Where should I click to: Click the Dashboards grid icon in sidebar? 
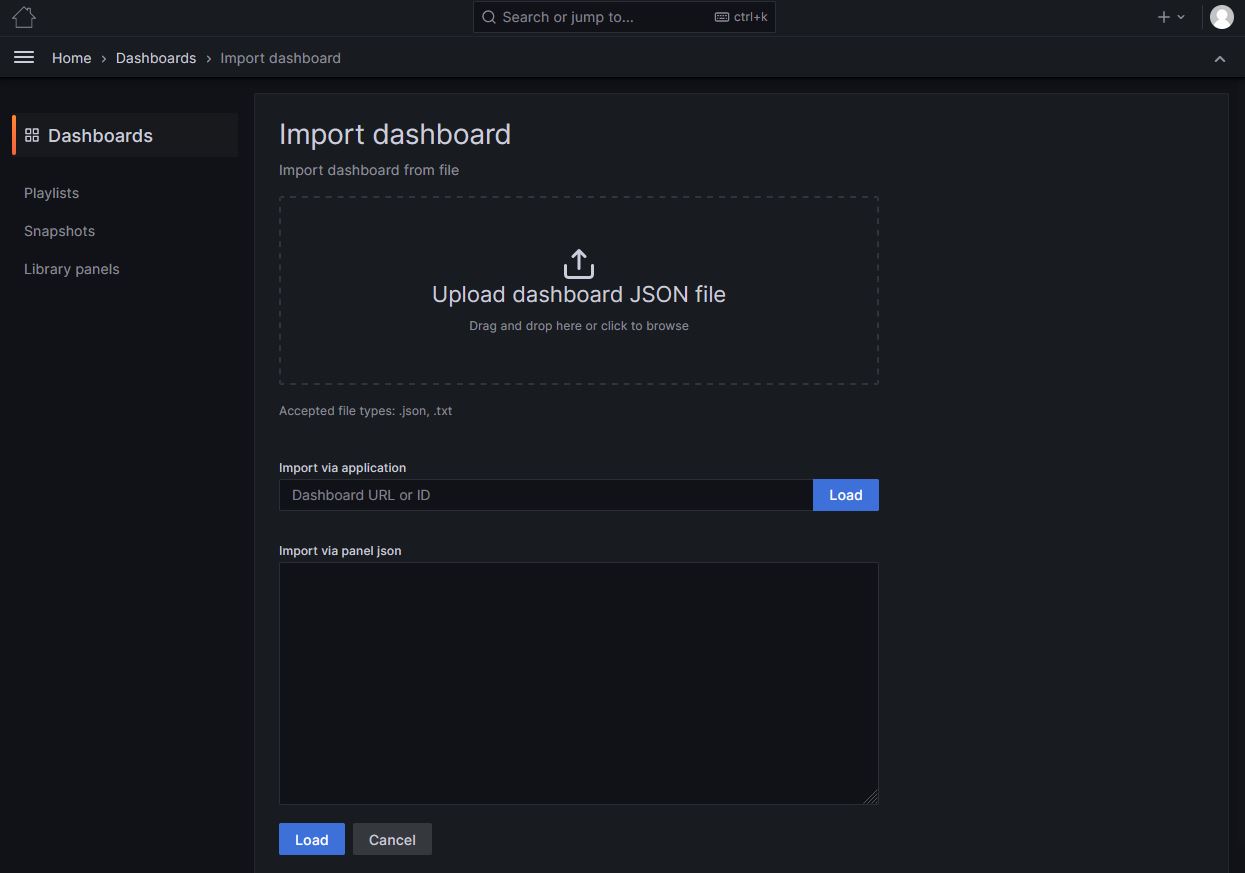32,135
